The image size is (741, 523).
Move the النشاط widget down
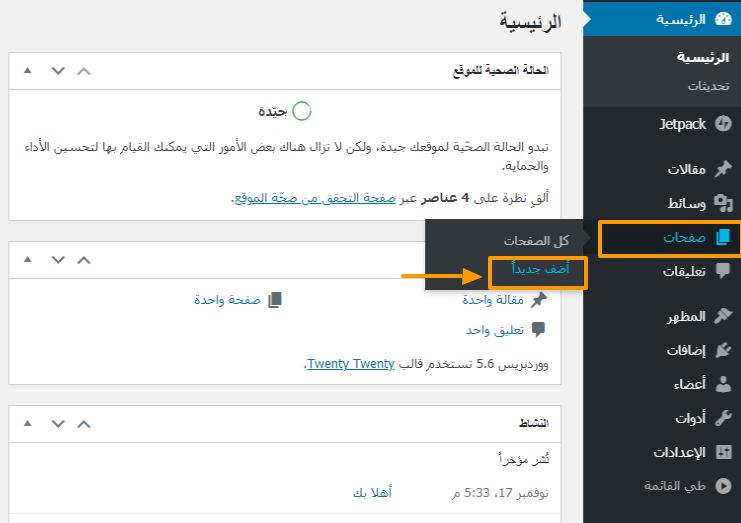click(x=58, y=424)
